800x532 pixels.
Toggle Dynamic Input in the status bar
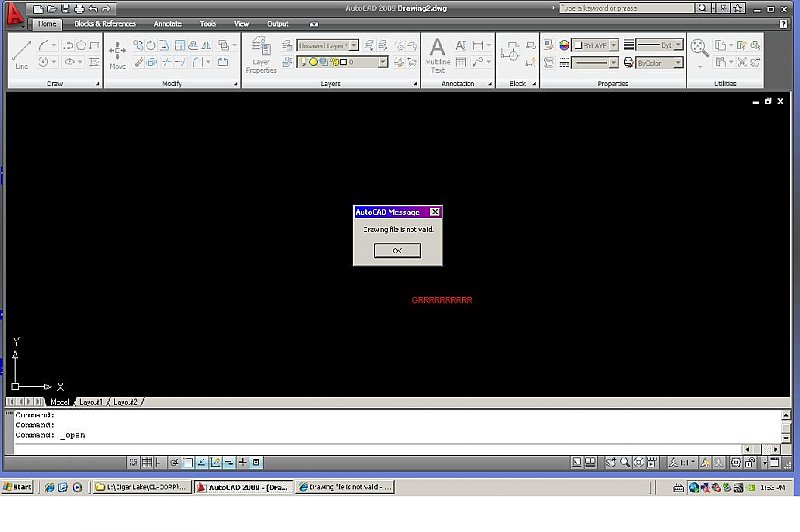(x=229, y=463)
